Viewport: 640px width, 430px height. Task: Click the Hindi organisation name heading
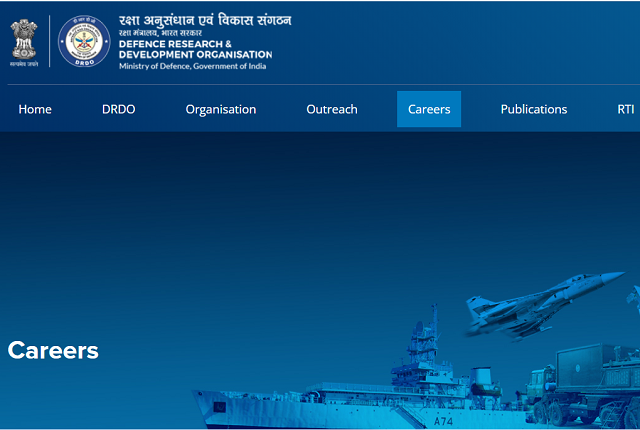204,20
